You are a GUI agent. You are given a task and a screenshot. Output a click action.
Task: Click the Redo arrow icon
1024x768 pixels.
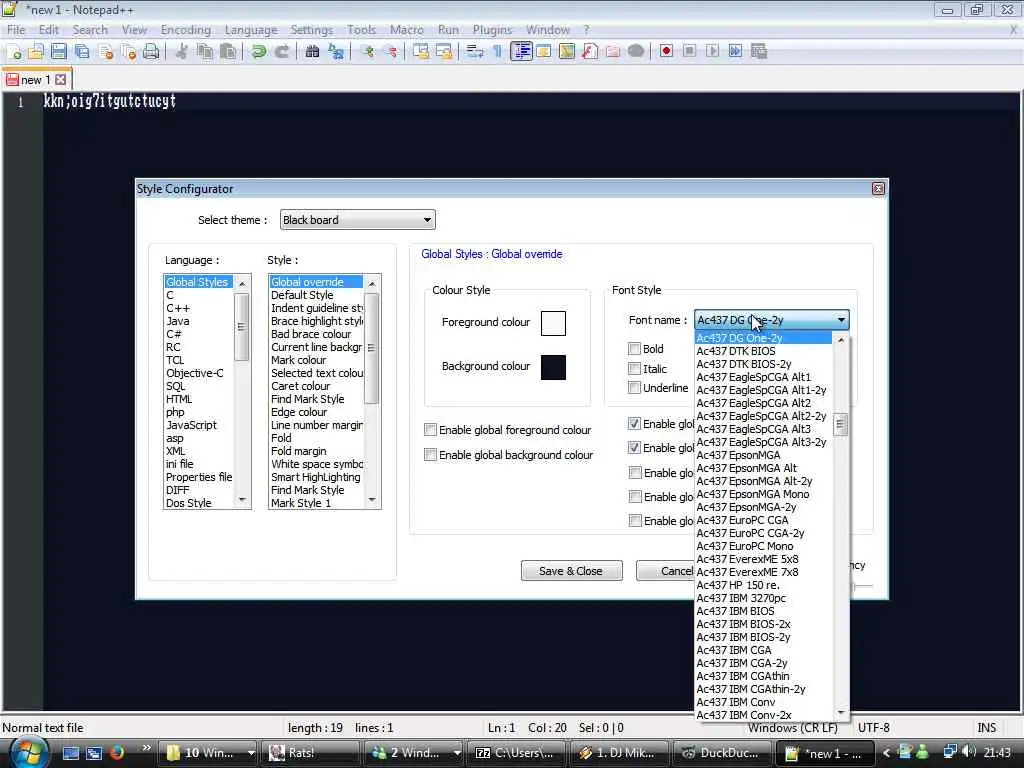point(281,52)
